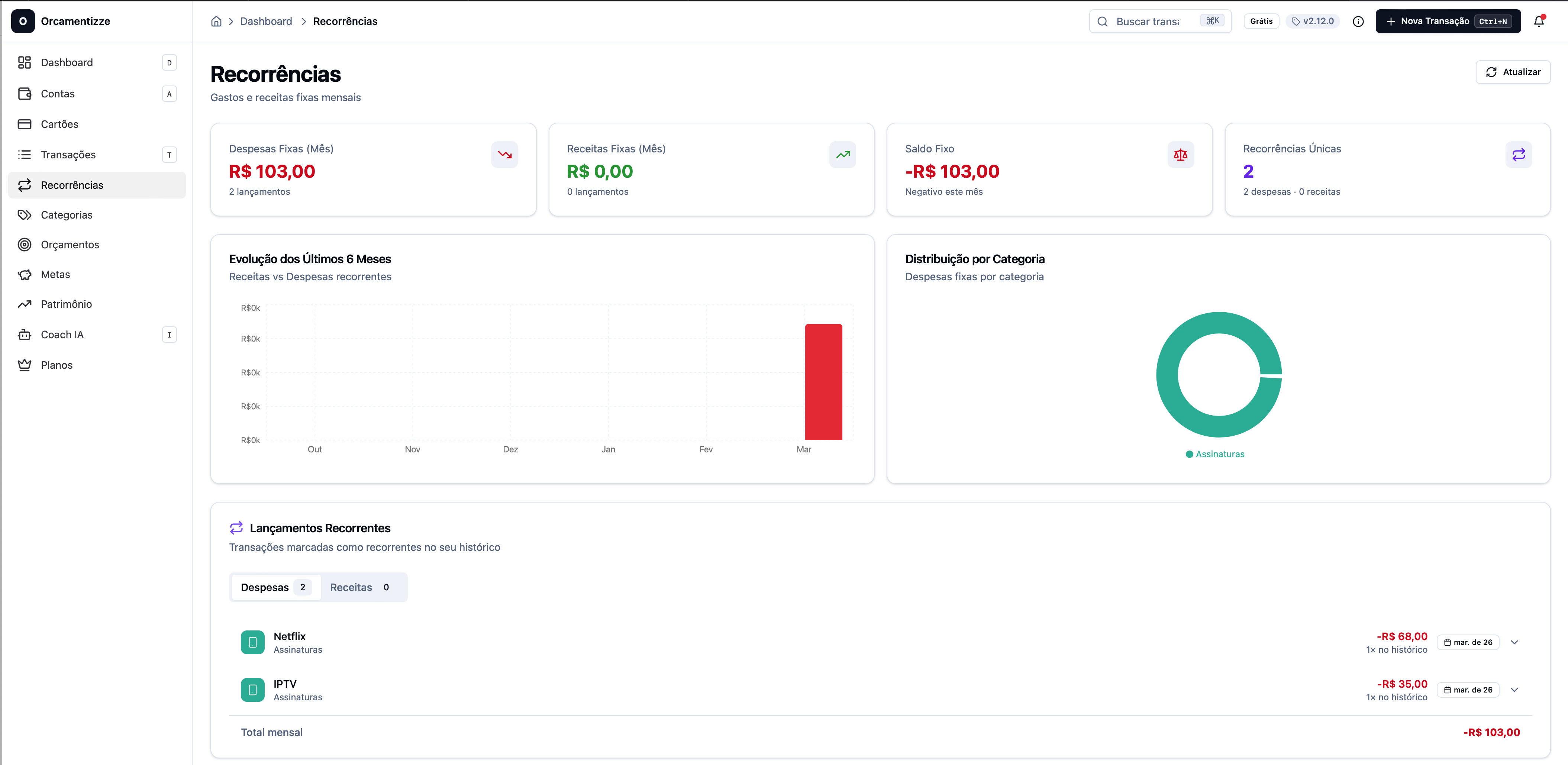The height and width of the screenshot is (765, 1568).
Task: Open the Netflix mar. de 26 date selector
Action: 1468,642
